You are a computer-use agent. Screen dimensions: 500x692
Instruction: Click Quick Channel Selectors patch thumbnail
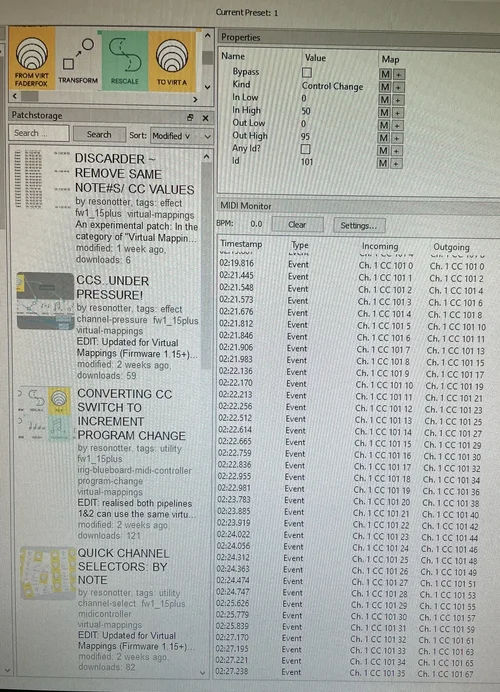point(48,573)
